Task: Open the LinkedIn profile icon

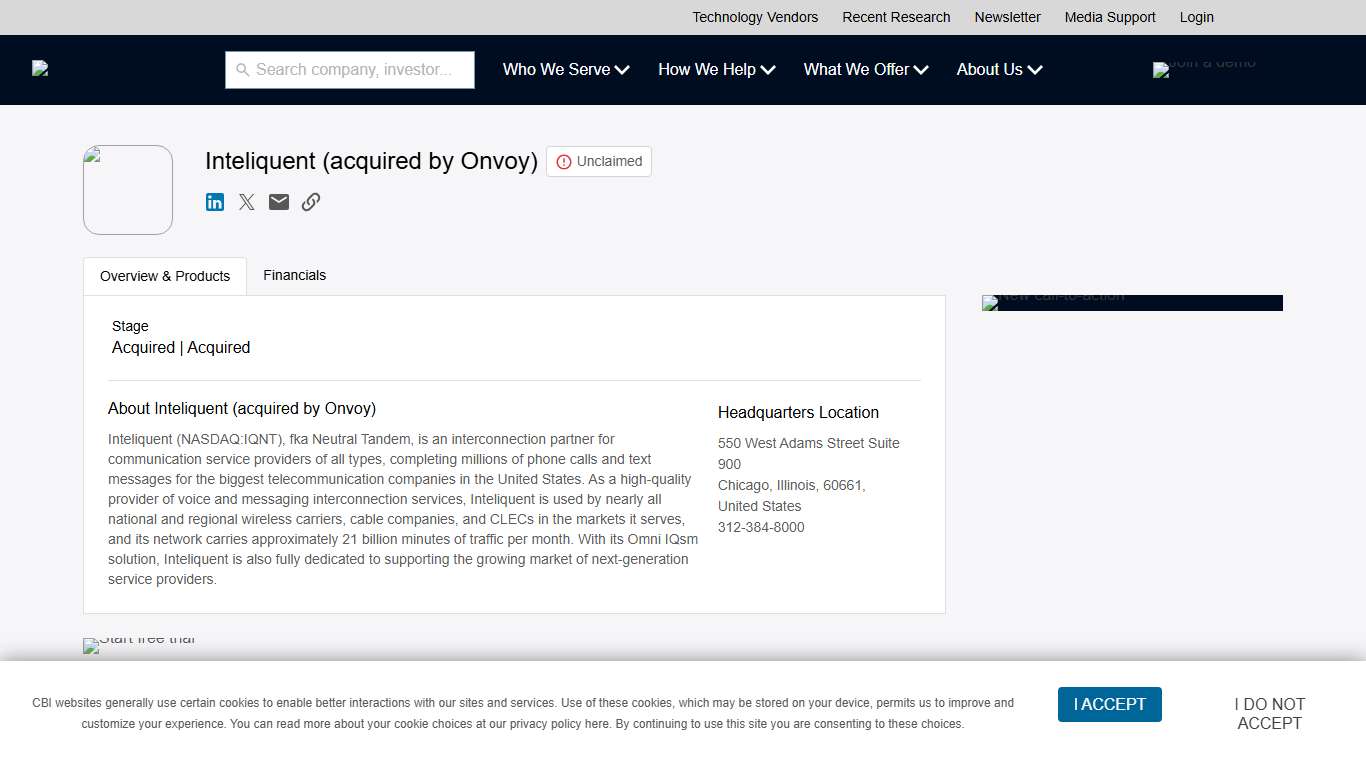Action: click(x=214, y=202)
